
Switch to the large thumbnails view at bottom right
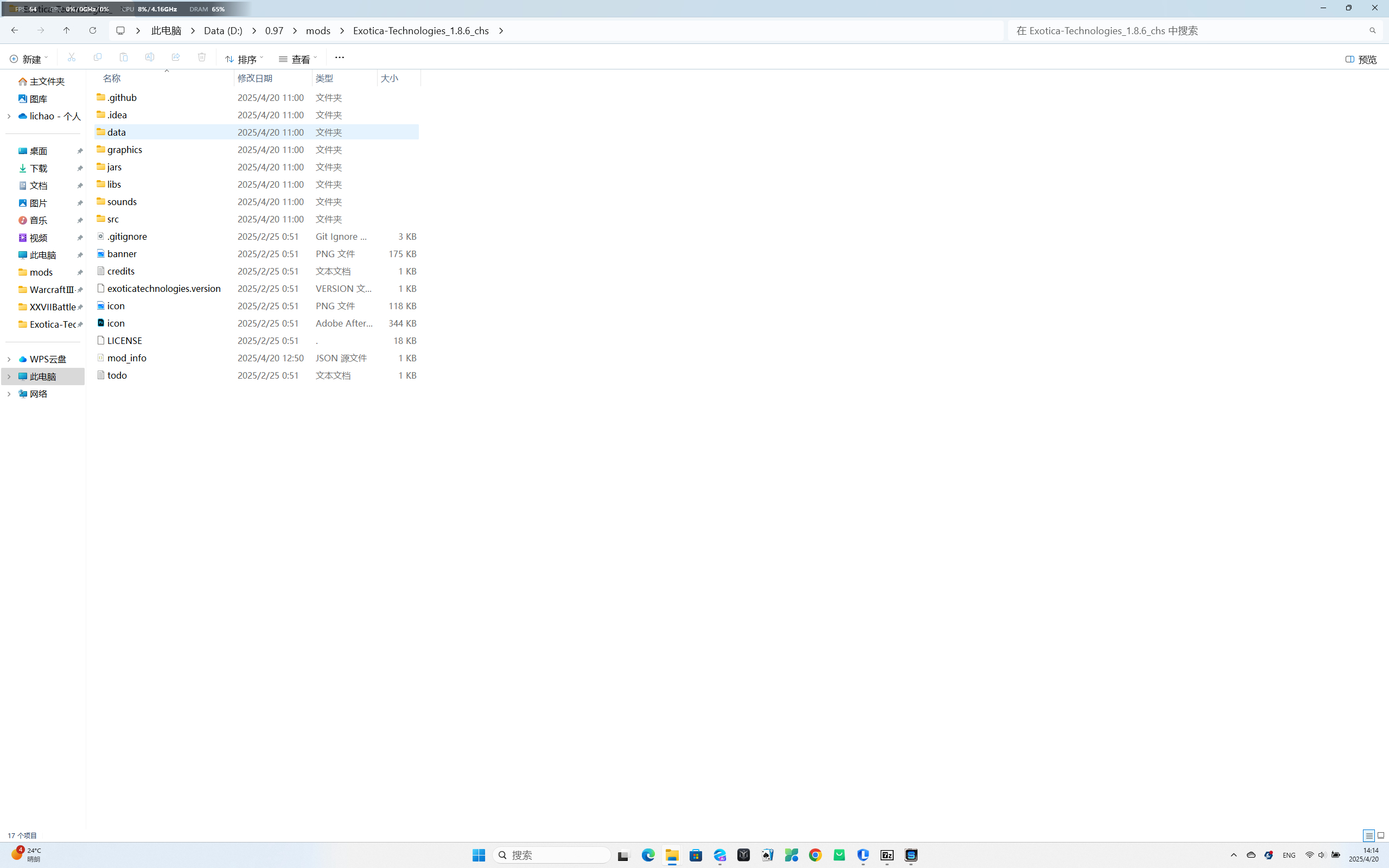(1381, 835)
